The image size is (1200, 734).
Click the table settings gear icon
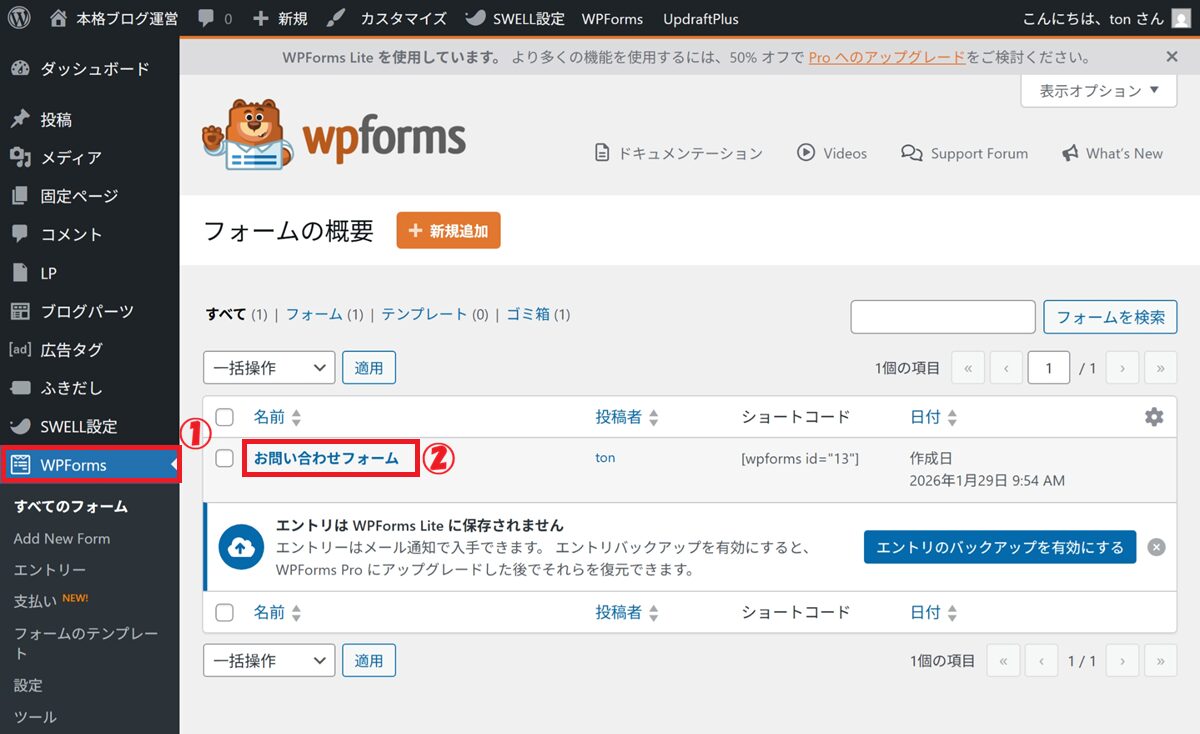click(x=1154, y=417)
